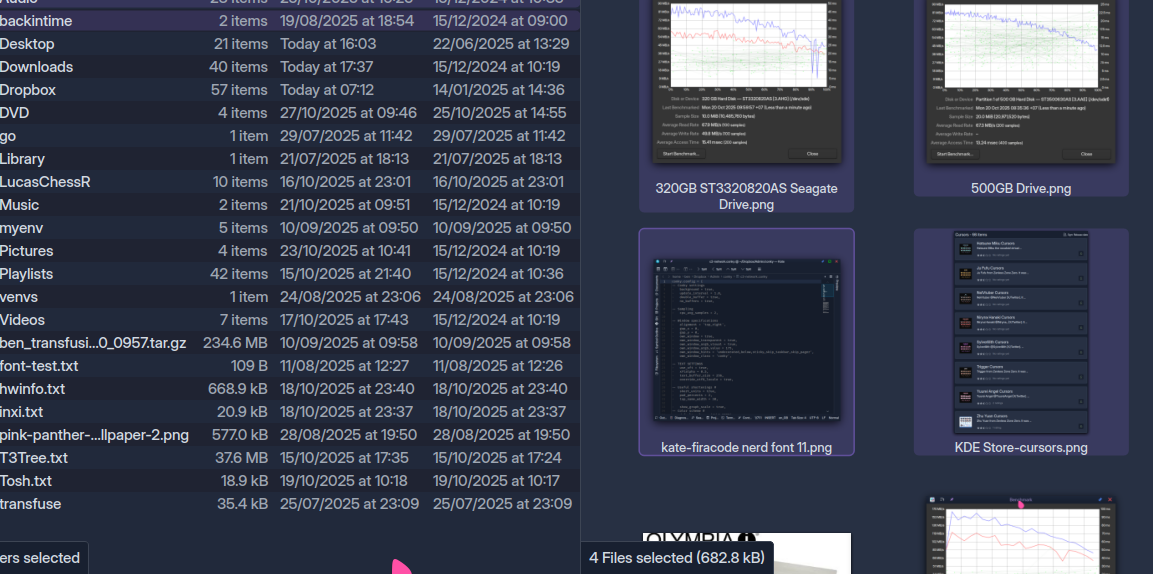Select the Music folder row
The image size is (1153, 574).
[20, 205]
